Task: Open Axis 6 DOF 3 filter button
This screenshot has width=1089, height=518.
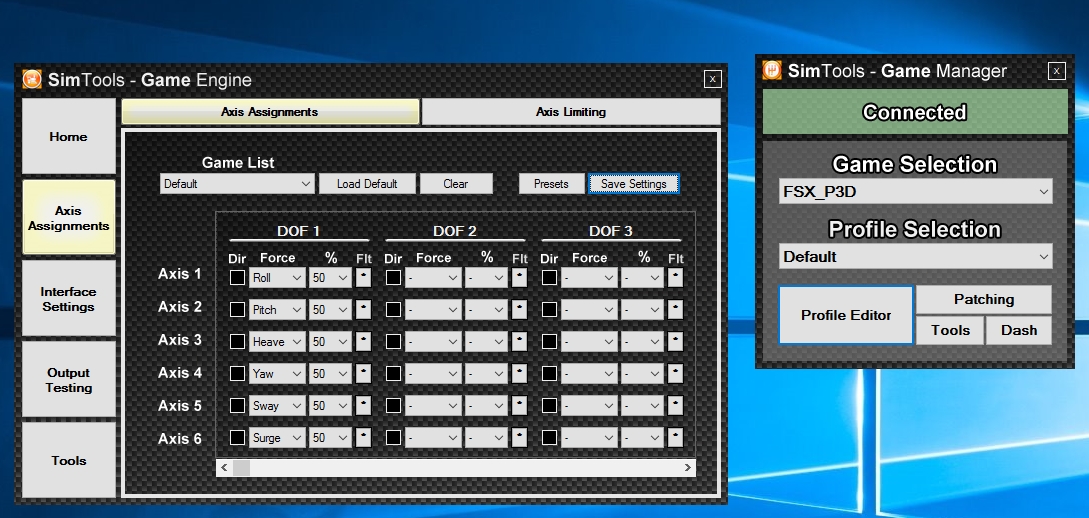Action: point(675,437)
